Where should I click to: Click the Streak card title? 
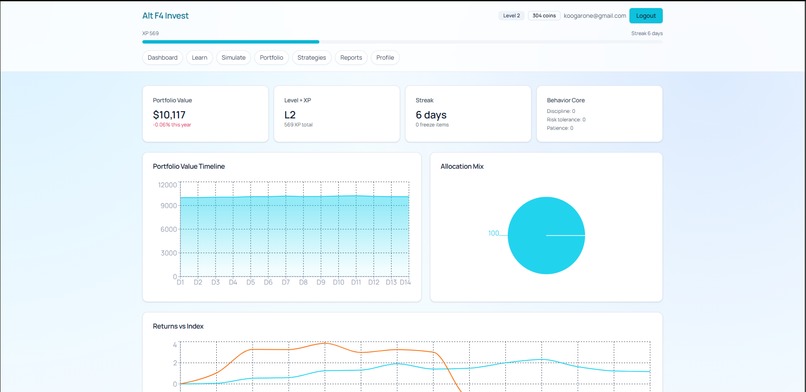(425, 100)
